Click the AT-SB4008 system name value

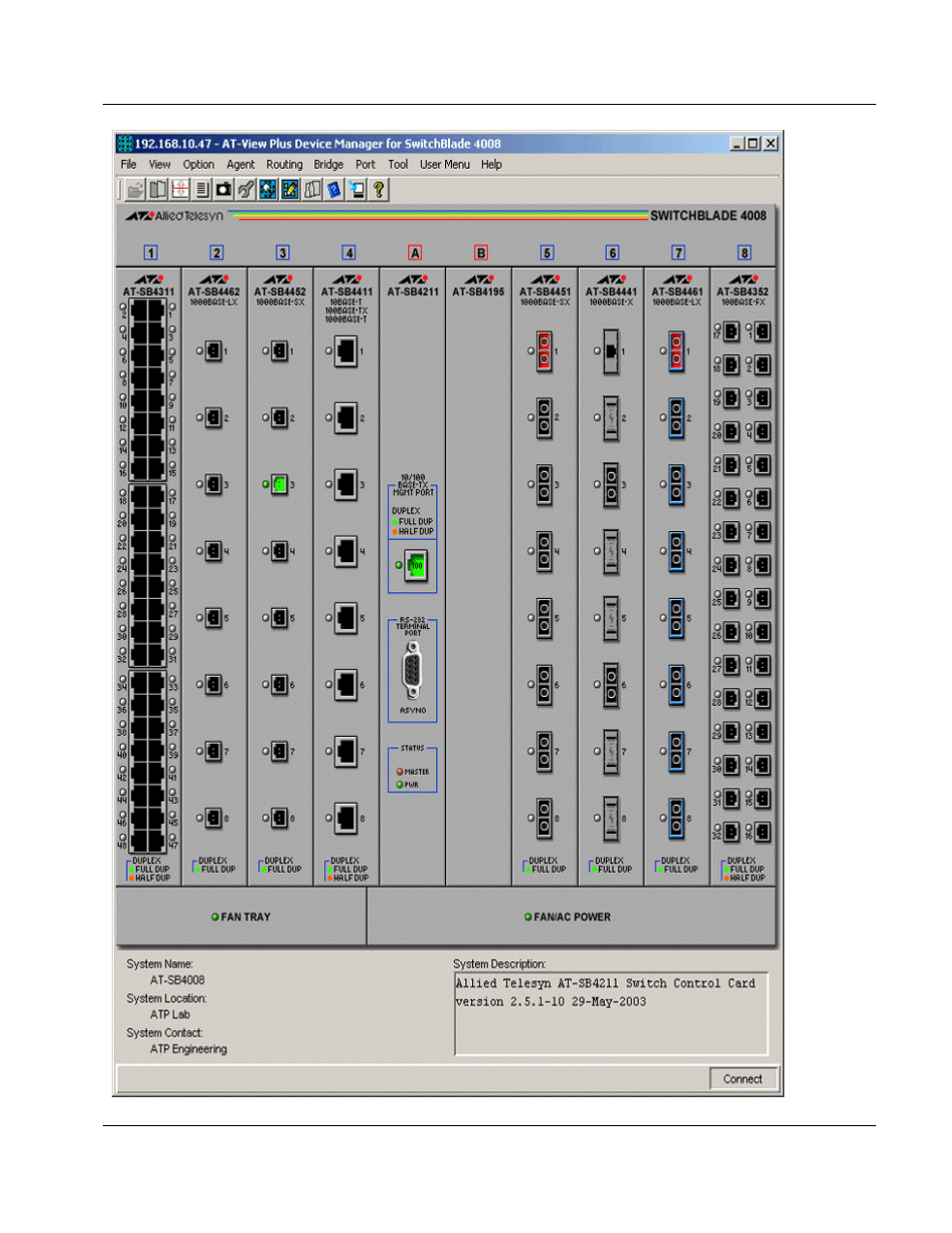(178, 980)
